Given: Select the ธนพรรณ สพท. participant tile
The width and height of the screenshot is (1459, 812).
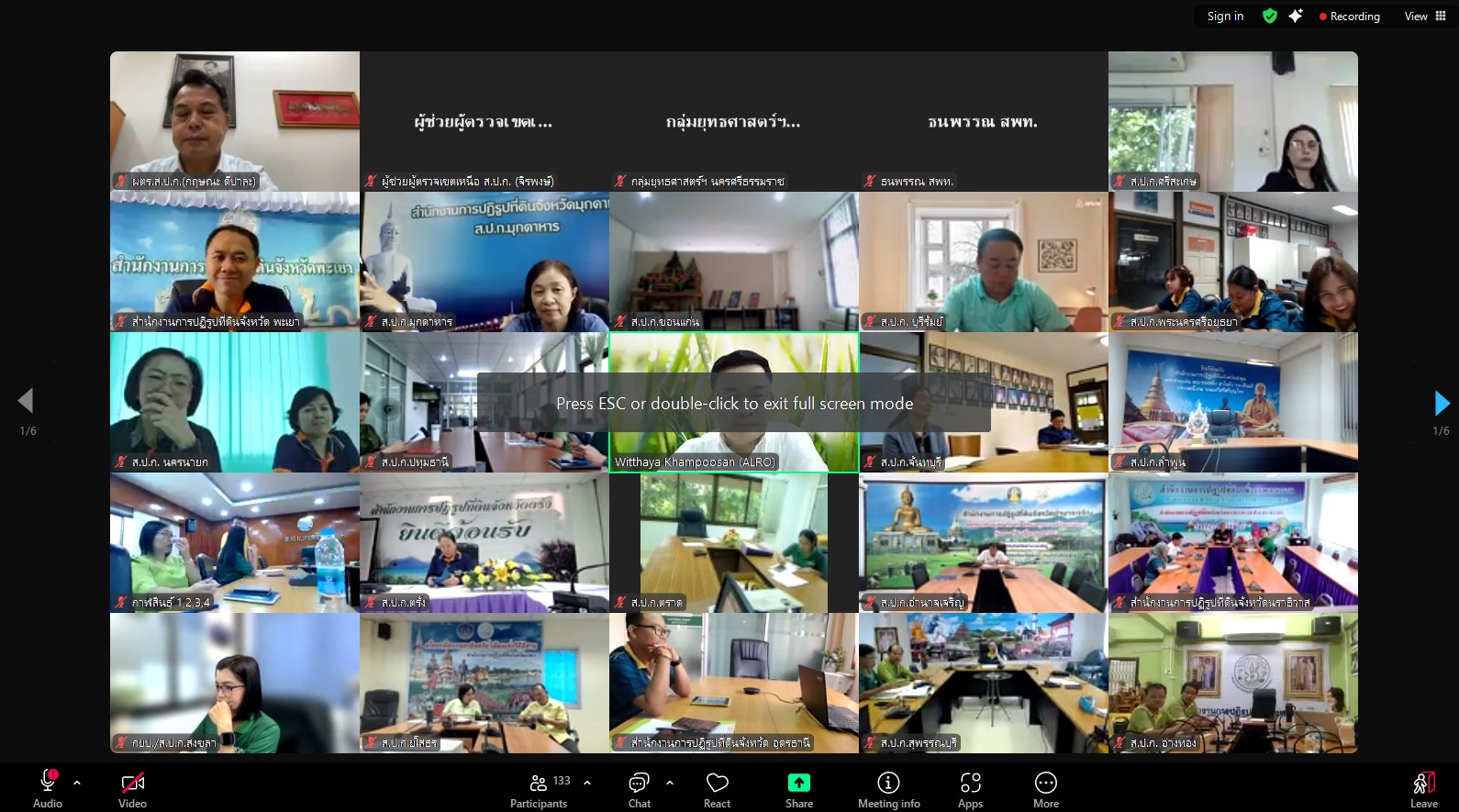Looking at the screenshot, I should 984,121.
